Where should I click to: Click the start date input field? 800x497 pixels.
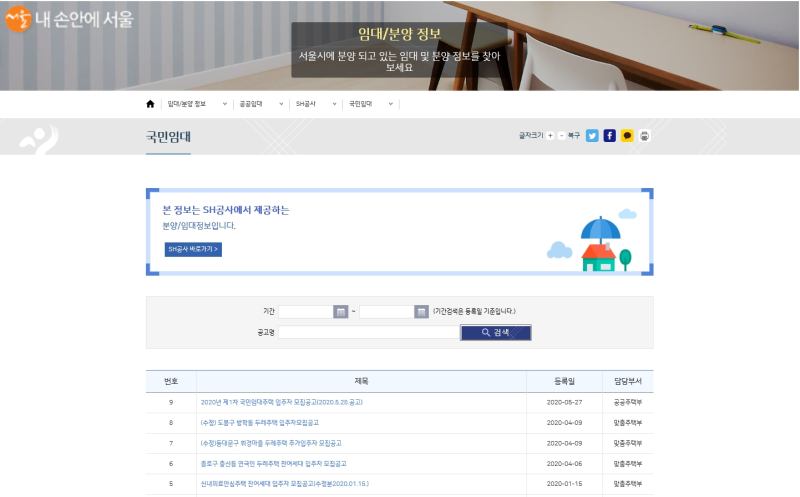tap(306, 311)
